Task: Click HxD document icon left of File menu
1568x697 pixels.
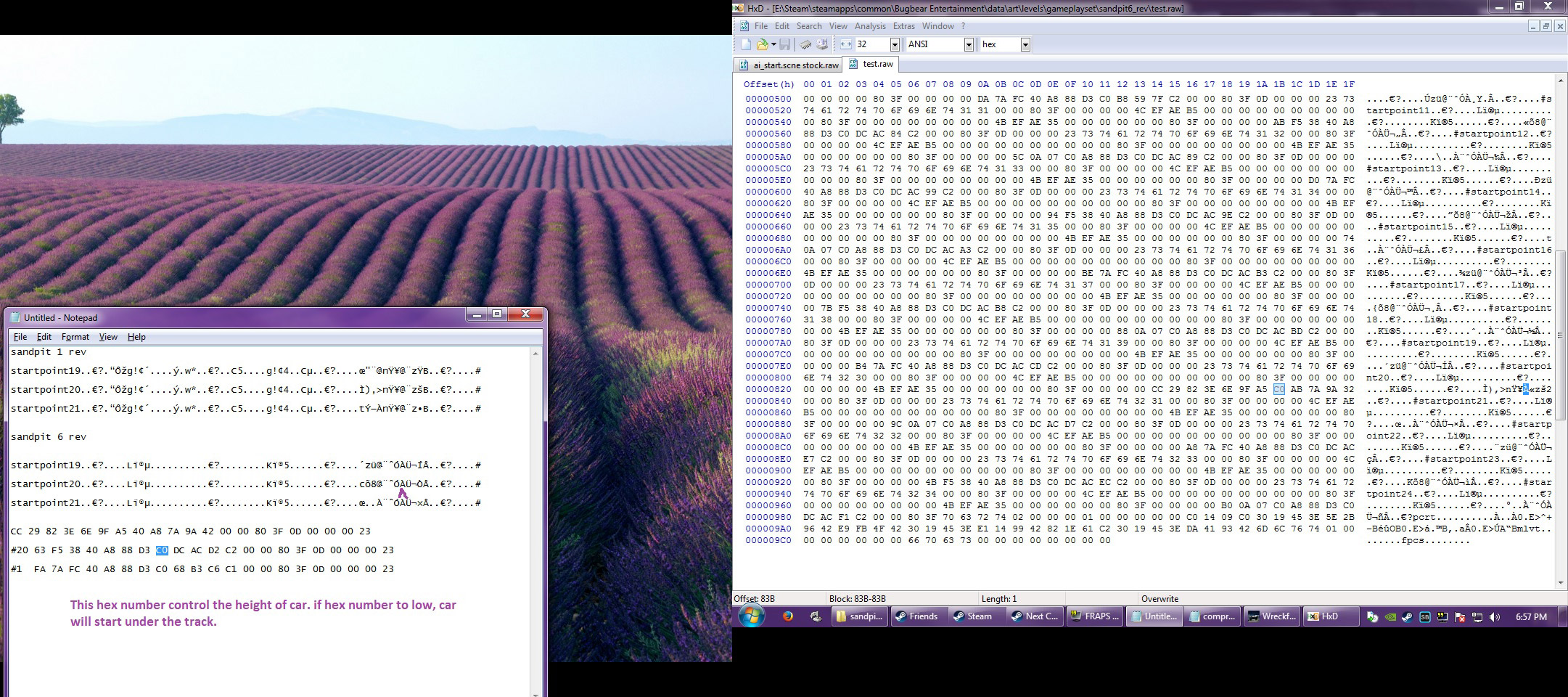Action: [x=744, y=26]
